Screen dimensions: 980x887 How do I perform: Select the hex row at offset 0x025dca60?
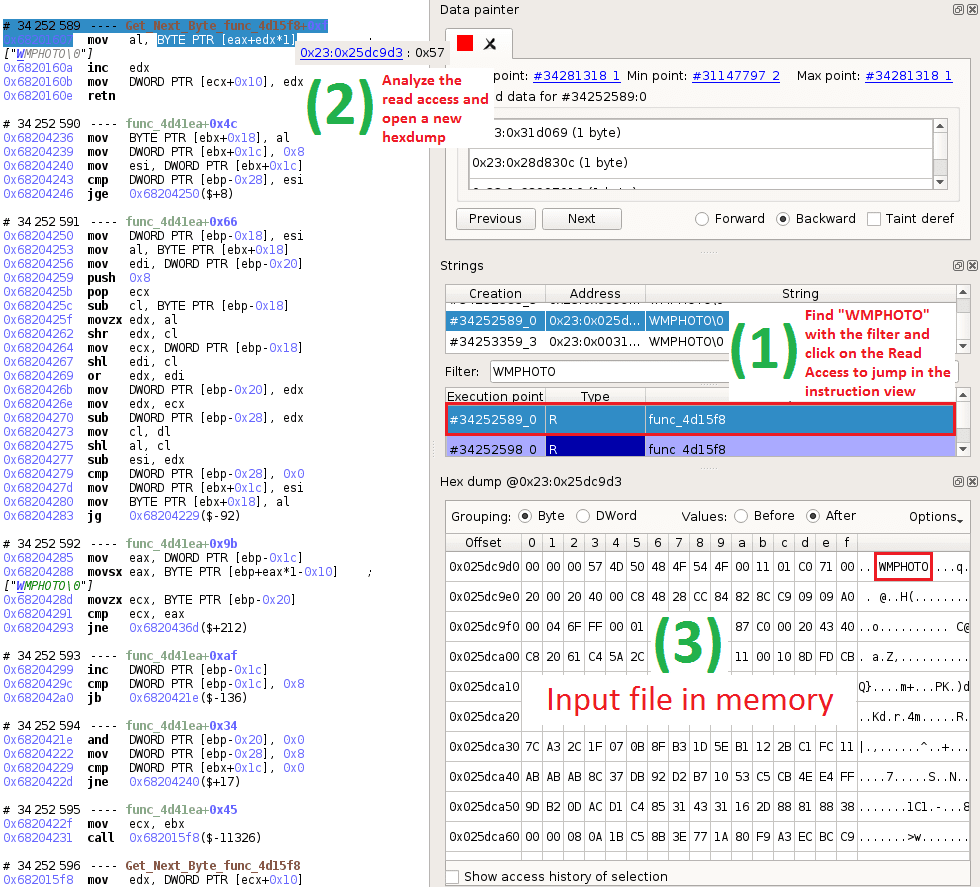pos(708,836)
